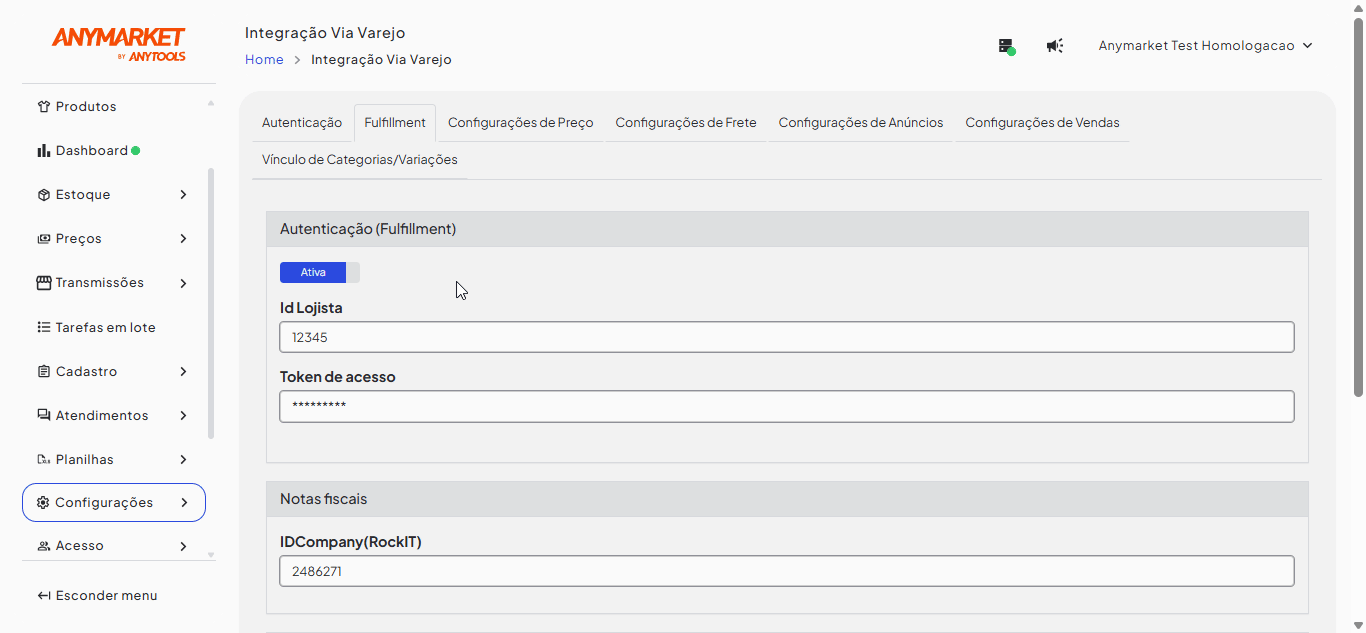
Task: Open the Configurações de Frete tab
Action: (686, 123)
